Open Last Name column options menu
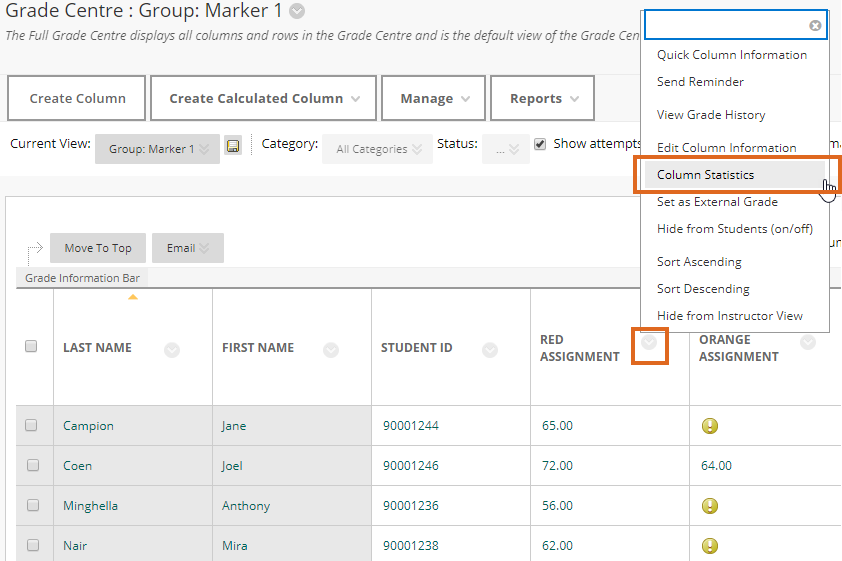The height and width of the screenshot is (561, 842). 172,350
